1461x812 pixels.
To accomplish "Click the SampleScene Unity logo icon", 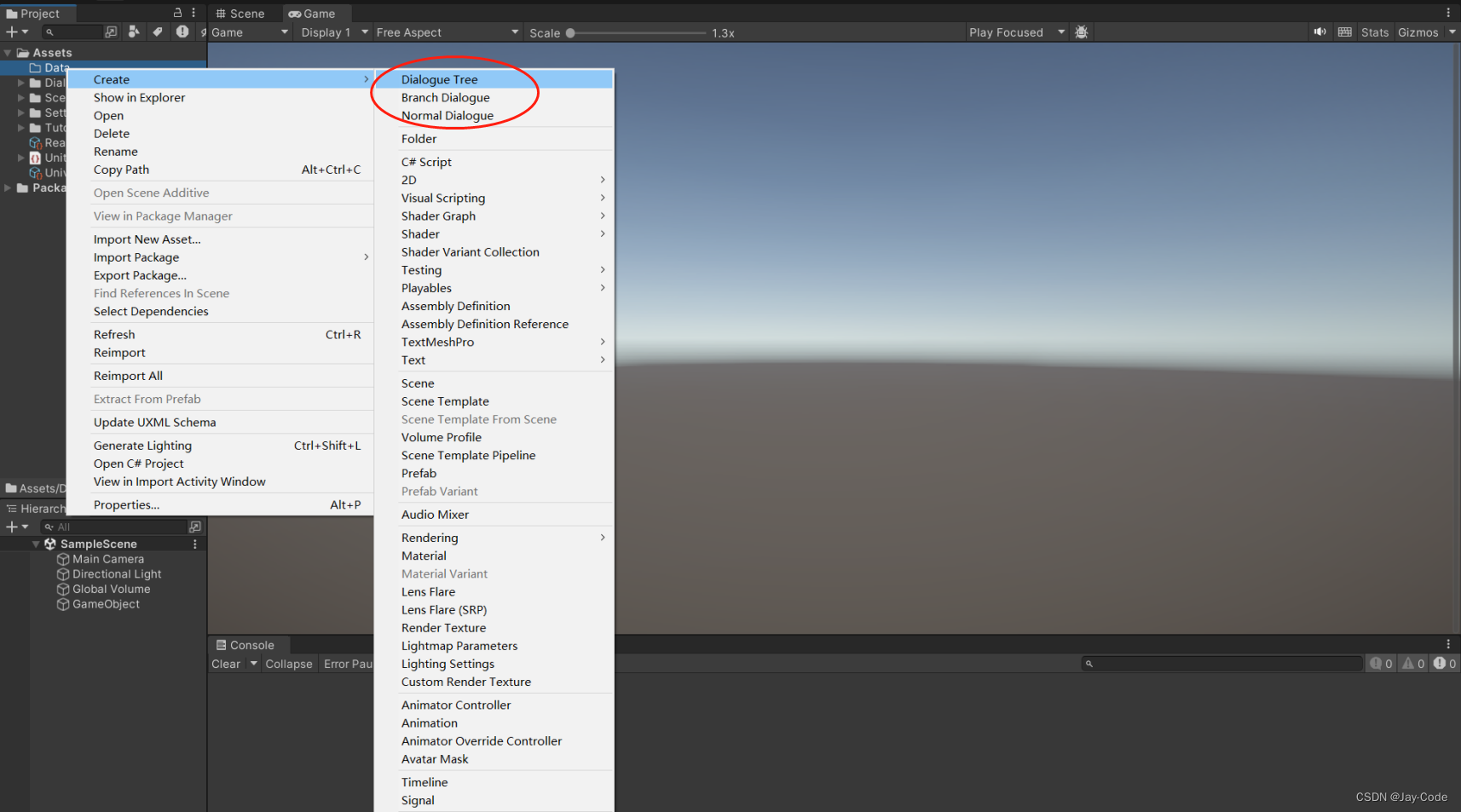I will coord(50,544).
